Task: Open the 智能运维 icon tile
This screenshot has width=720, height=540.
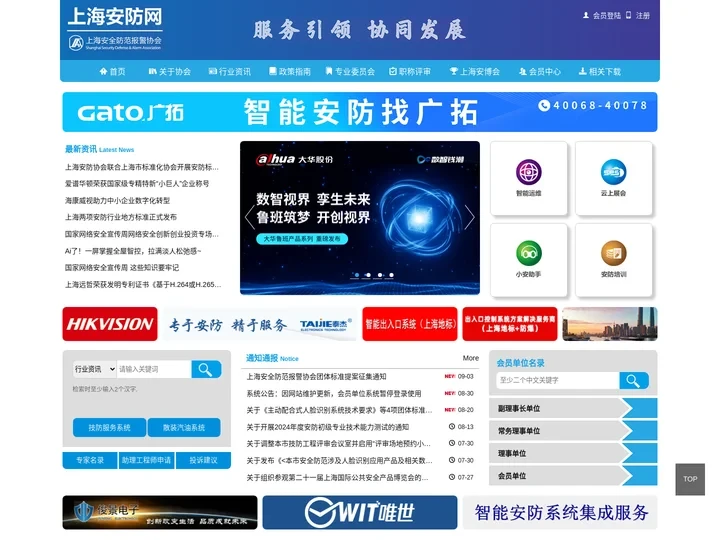Action: click(x=529, y=178)
